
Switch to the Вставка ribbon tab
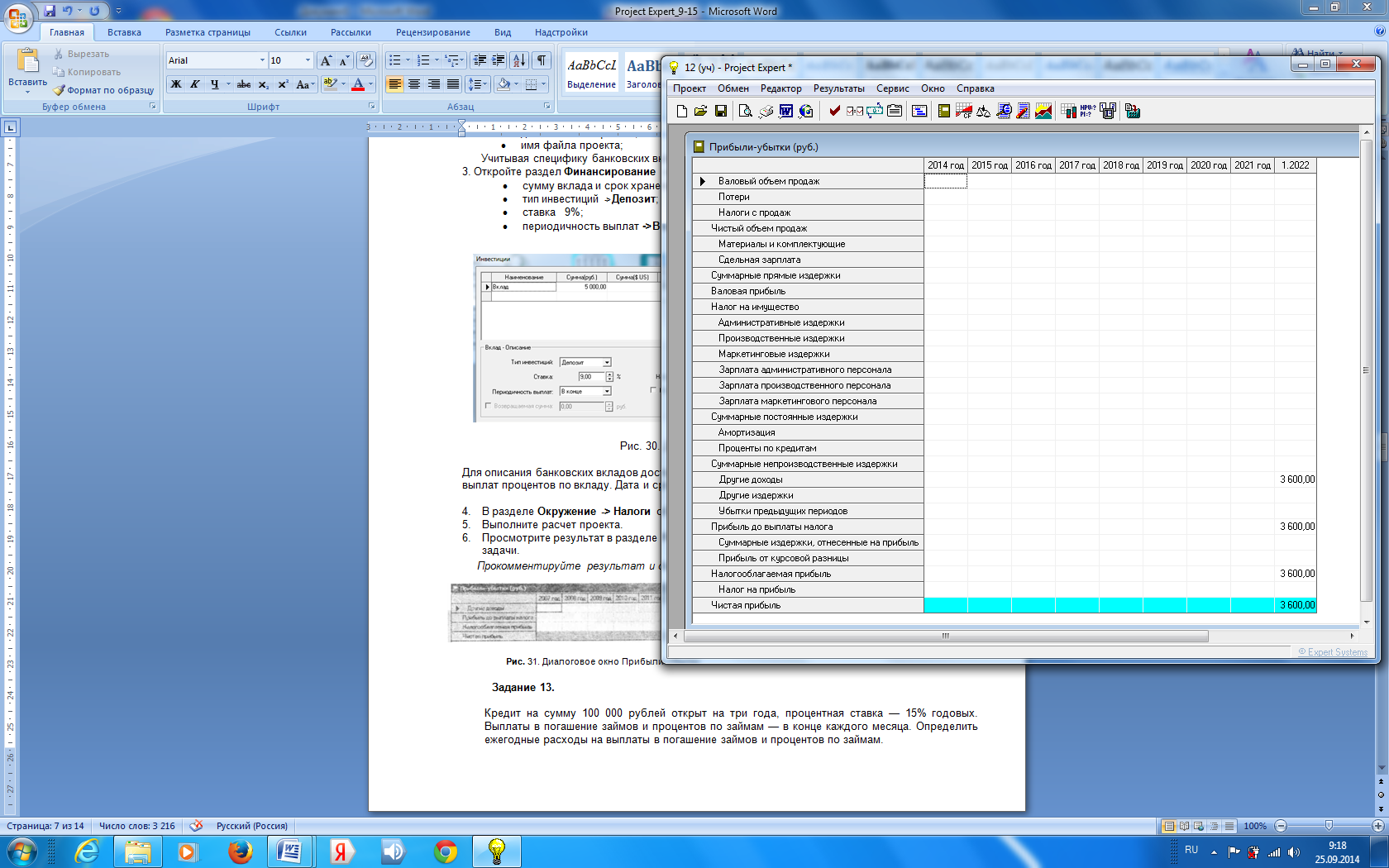point(124,32)
